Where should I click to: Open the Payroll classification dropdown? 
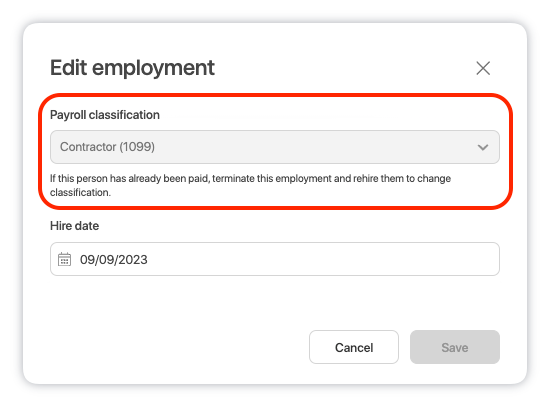point(275,147)
